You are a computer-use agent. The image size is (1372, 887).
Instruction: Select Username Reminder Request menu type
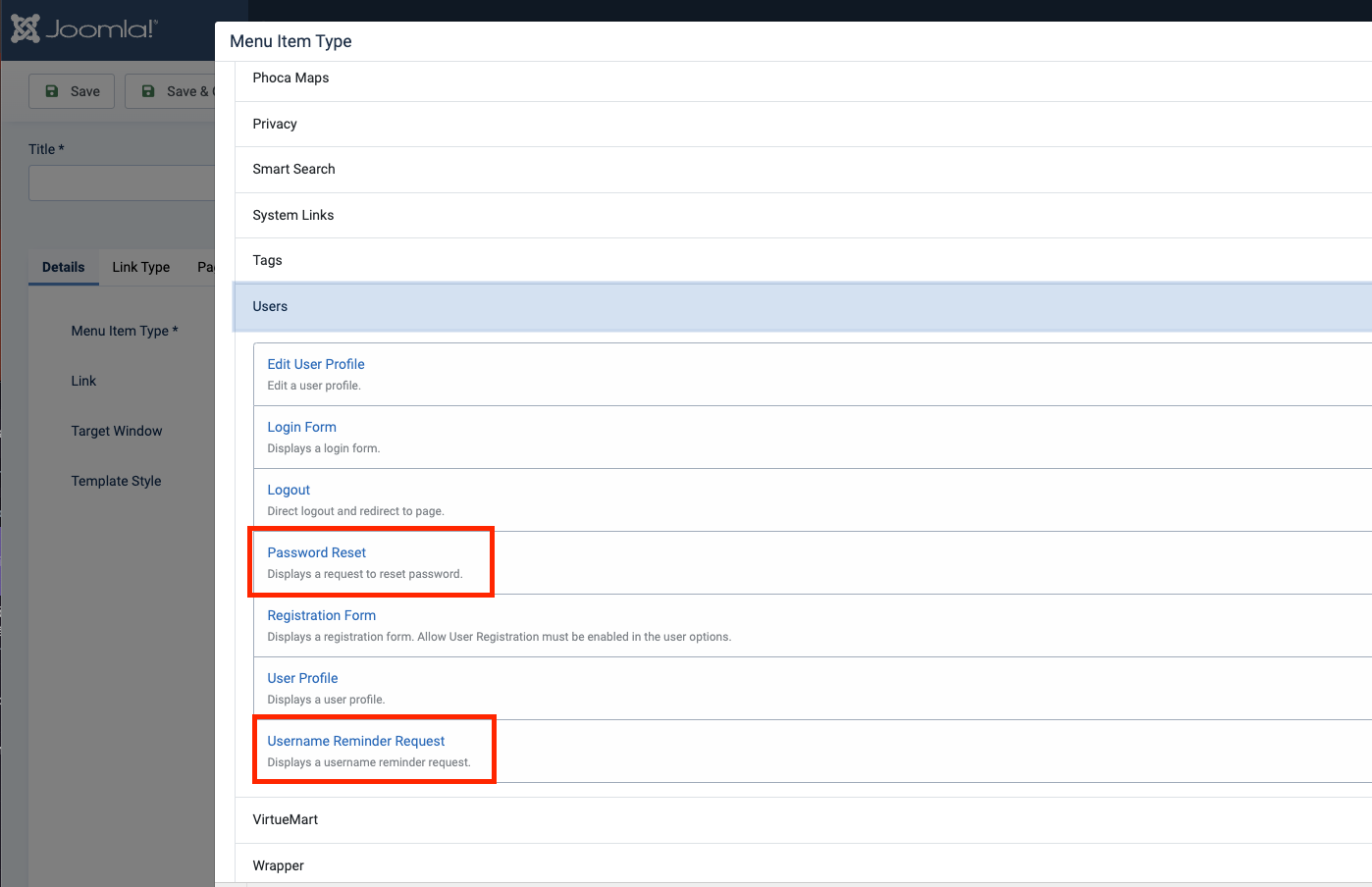(x=356, y=741)
